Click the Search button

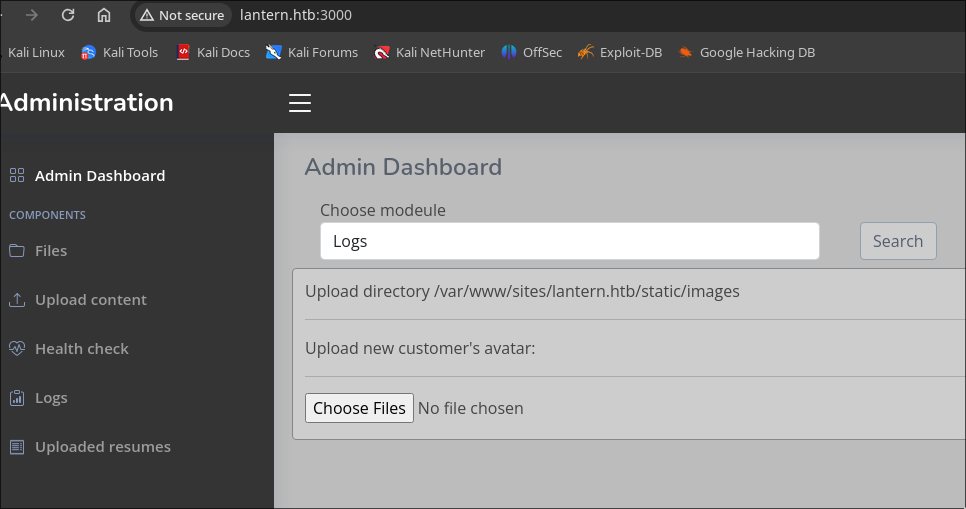tap(898, 241)
